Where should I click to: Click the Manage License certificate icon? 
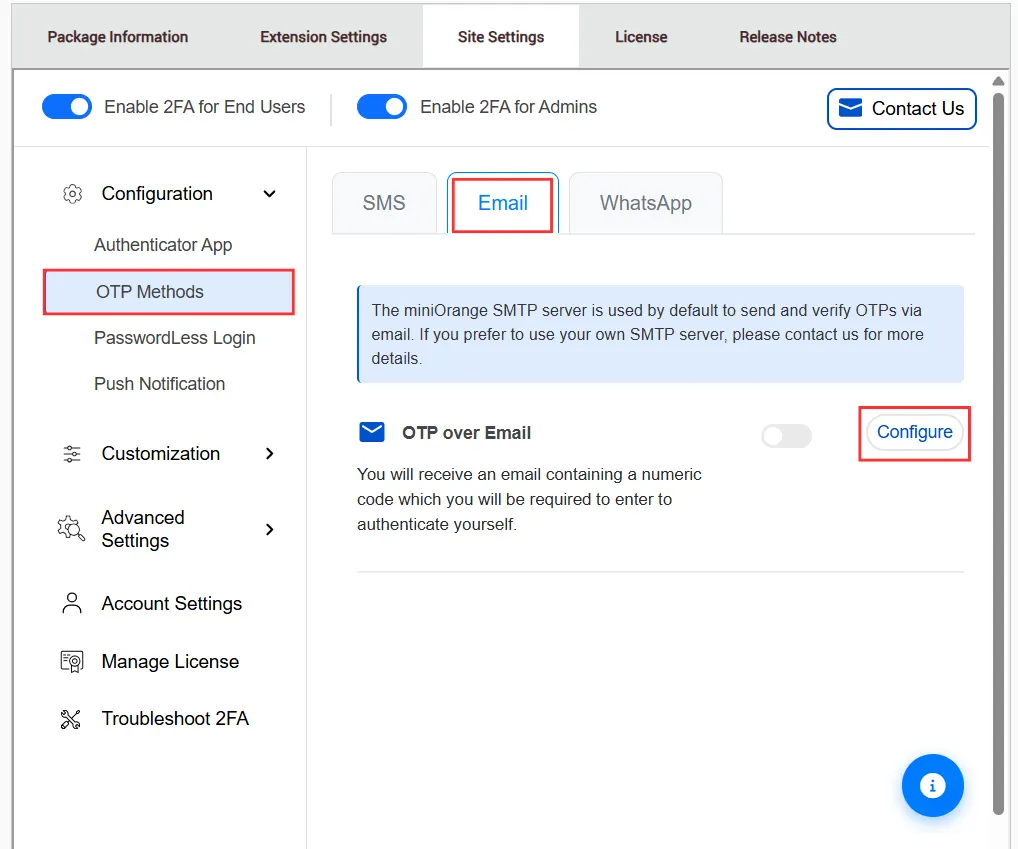70,661
